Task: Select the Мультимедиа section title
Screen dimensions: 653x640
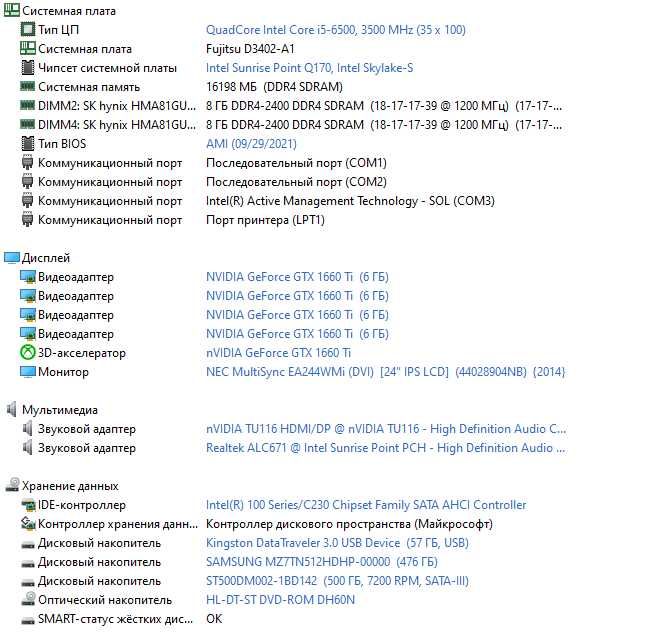Action: tap(60, 410)
